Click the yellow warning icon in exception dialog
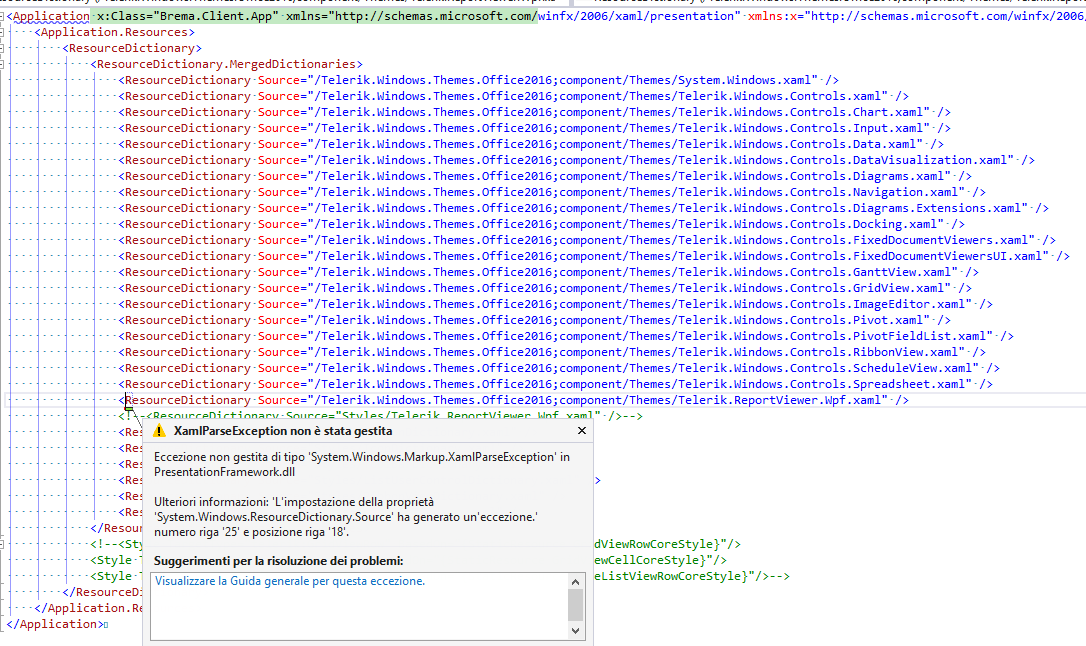1086x646 pixels. point(159,431)
